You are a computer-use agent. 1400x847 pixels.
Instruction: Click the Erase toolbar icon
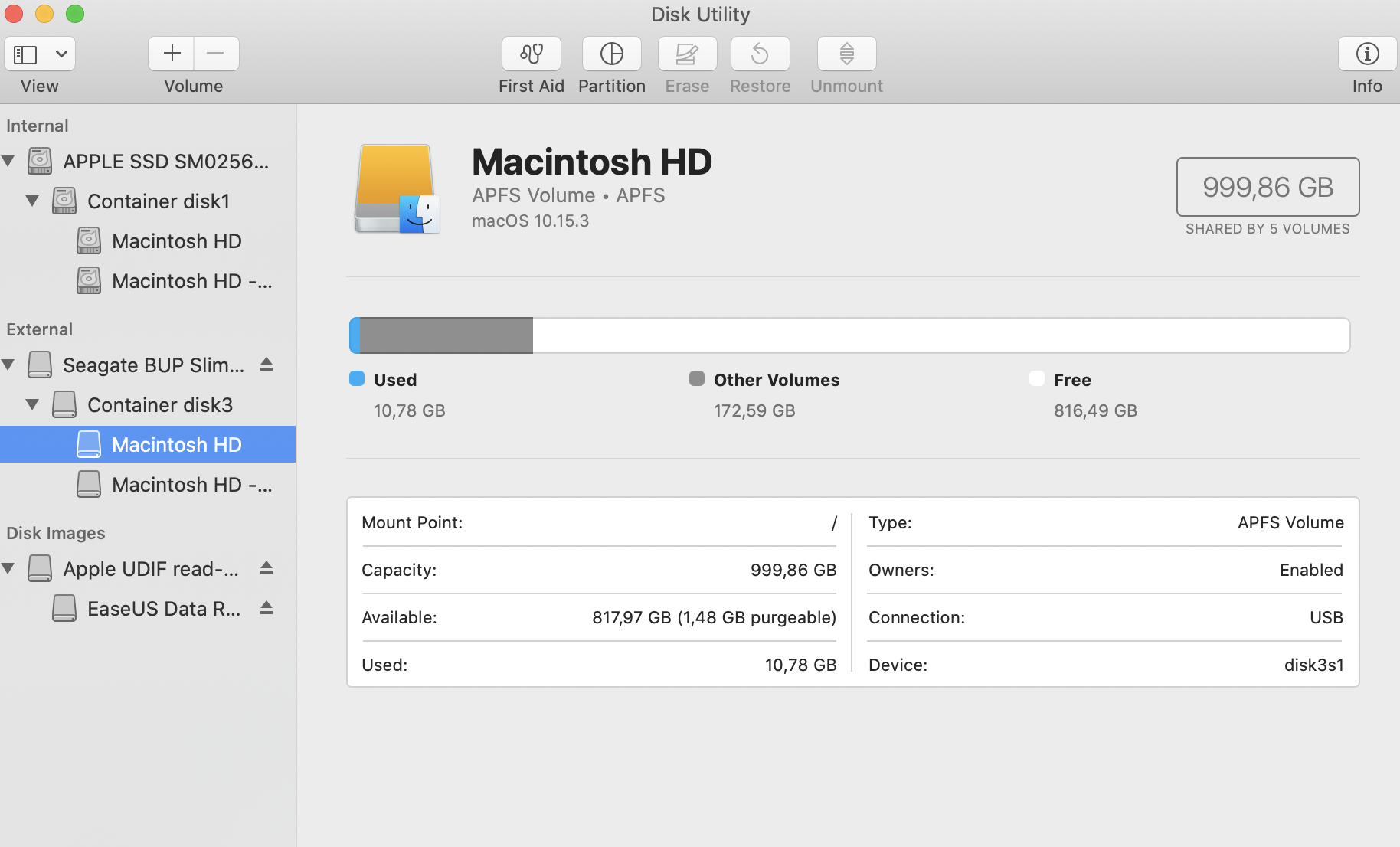tap(686, 54)
